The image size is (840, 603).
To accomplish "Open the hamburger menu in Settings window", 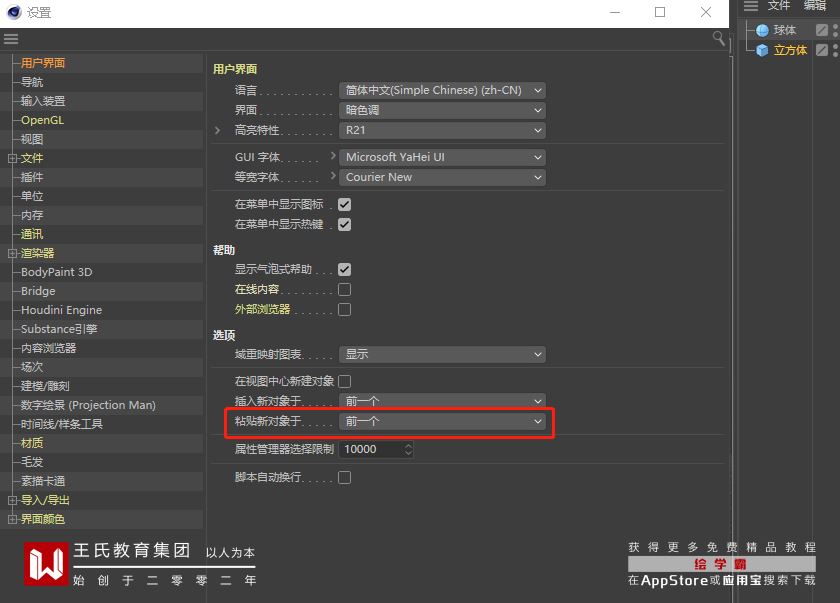I will (11, 39).
